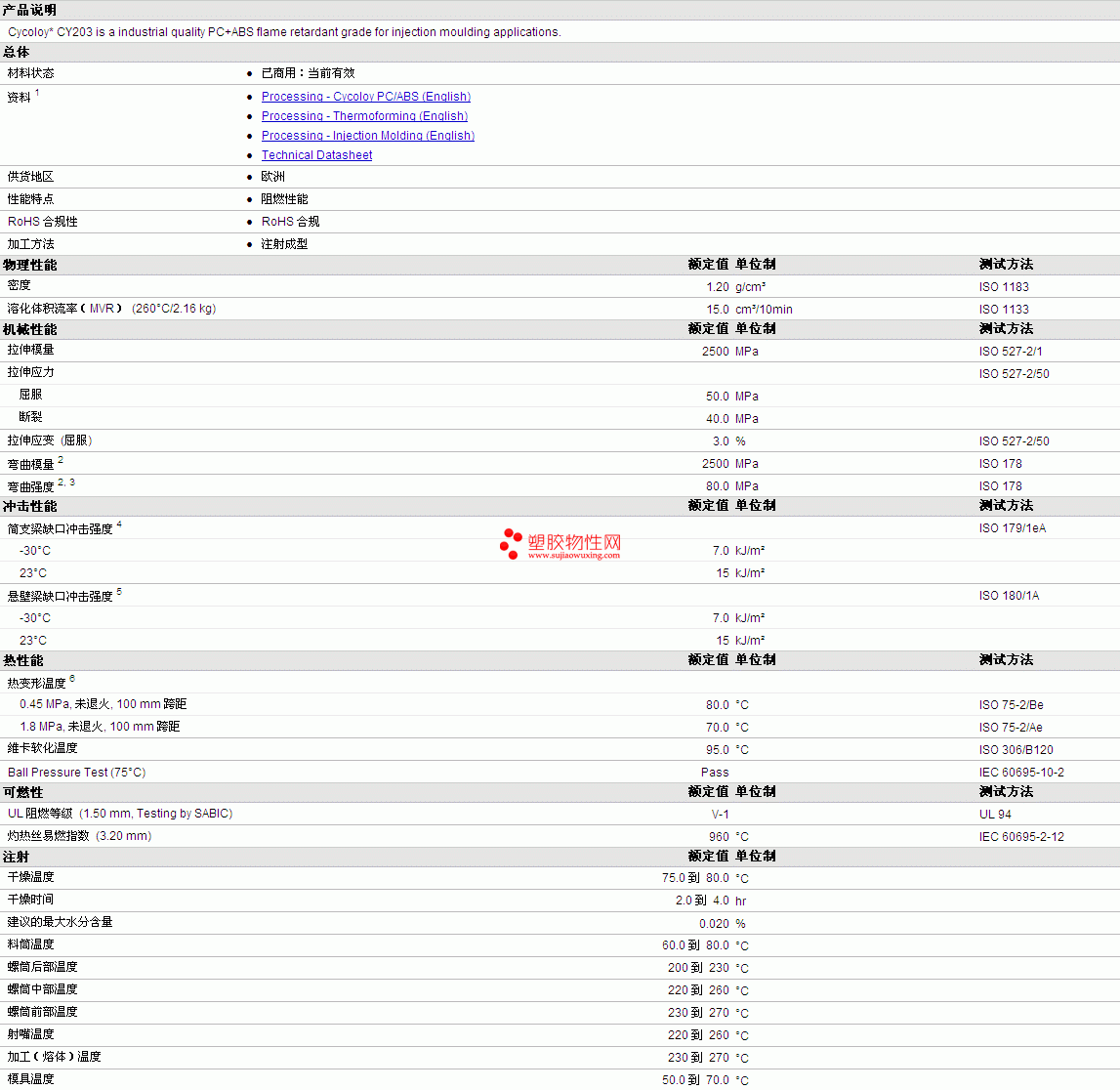Click the V-1 flammability rating
The image size is (1120, 1090).
click(720, 815)
